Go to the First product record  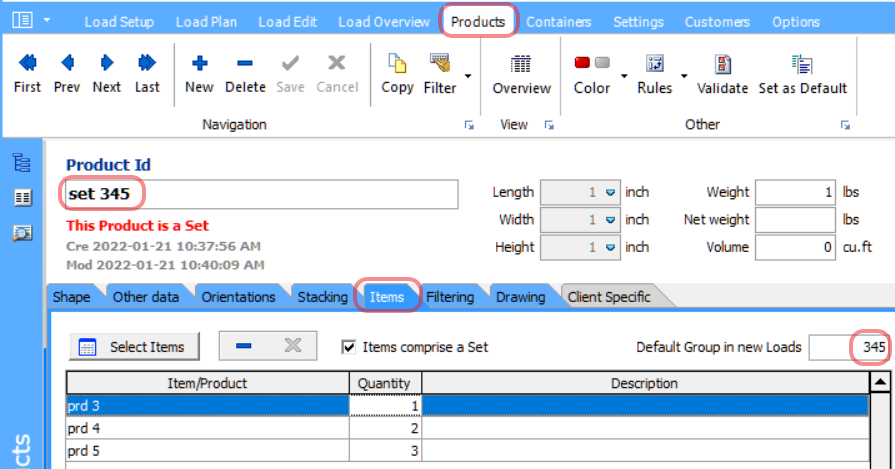click(x=27, y=73)
